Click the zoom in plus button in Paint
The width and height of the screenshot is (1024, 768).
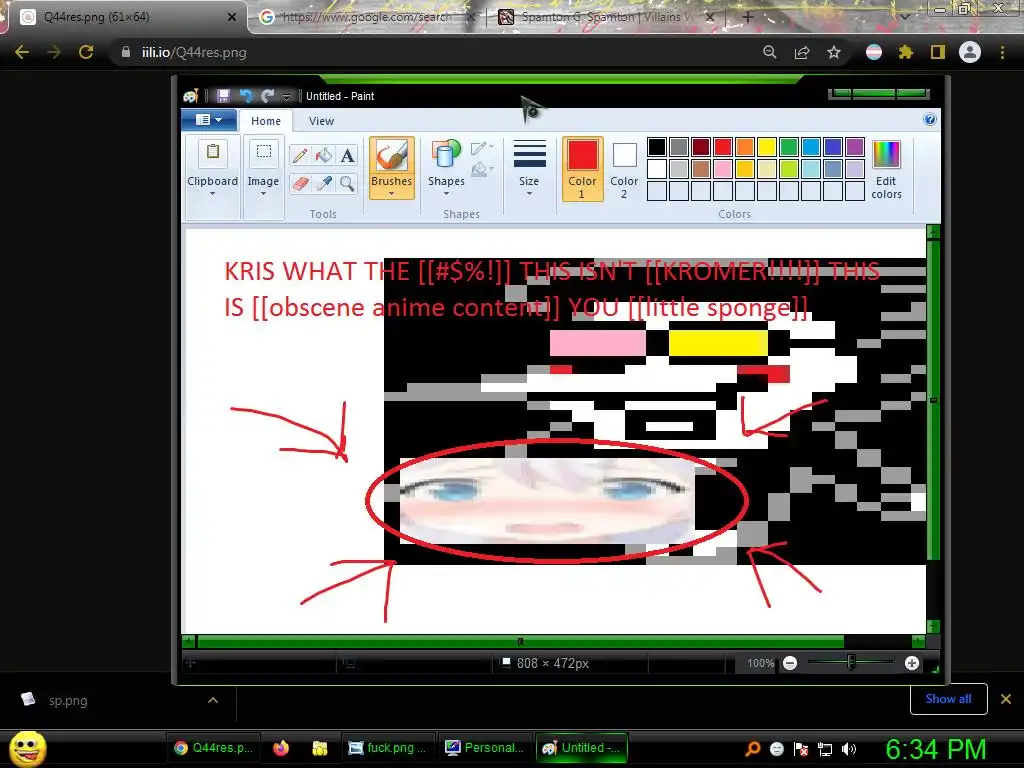(x=912, y=663)
